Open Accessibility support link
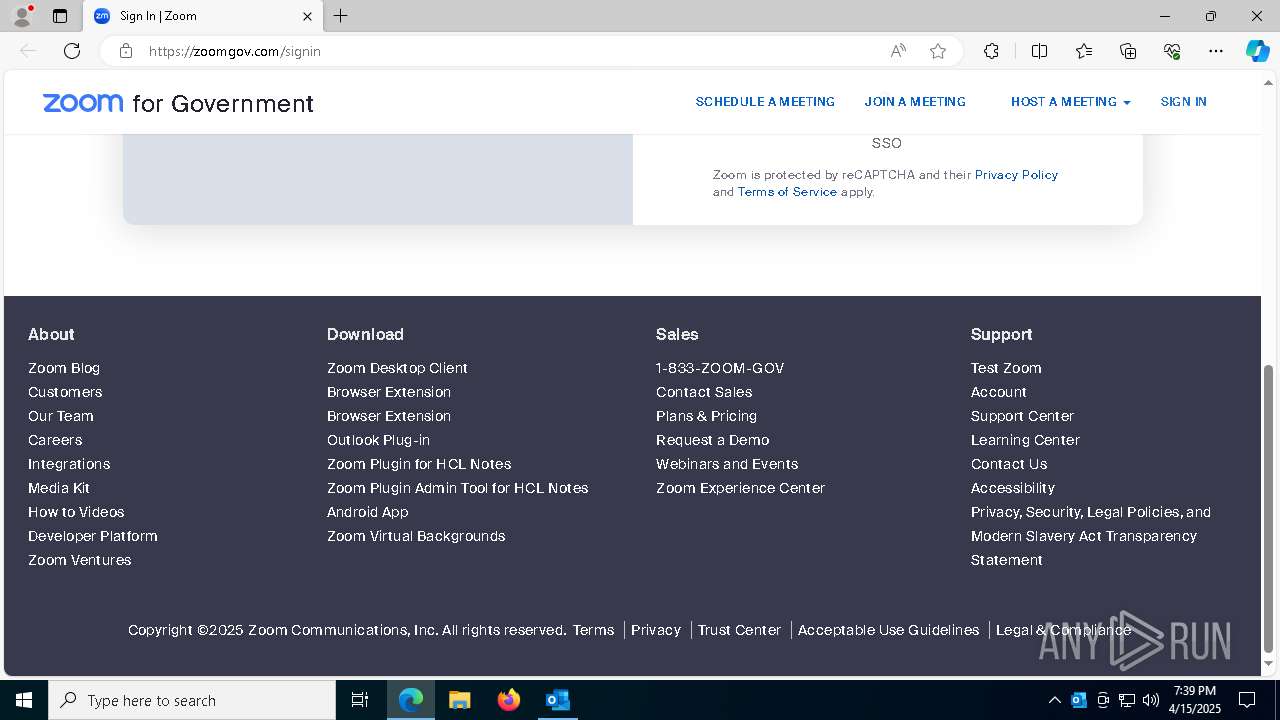Image resolution: width=1280 pixels, height=720 pixels. pos(1013,488)
